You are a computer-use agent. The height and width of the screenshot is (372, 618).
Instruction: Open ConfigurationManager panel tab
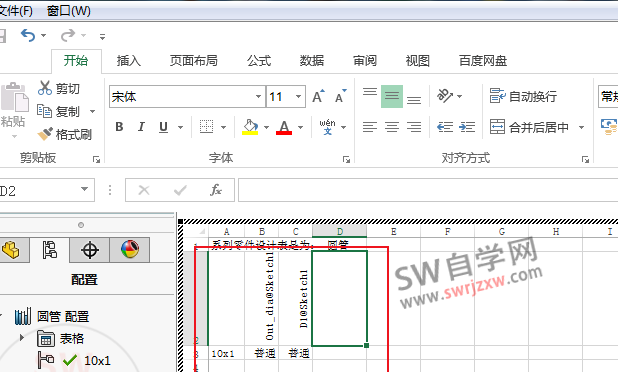(50, 250)
